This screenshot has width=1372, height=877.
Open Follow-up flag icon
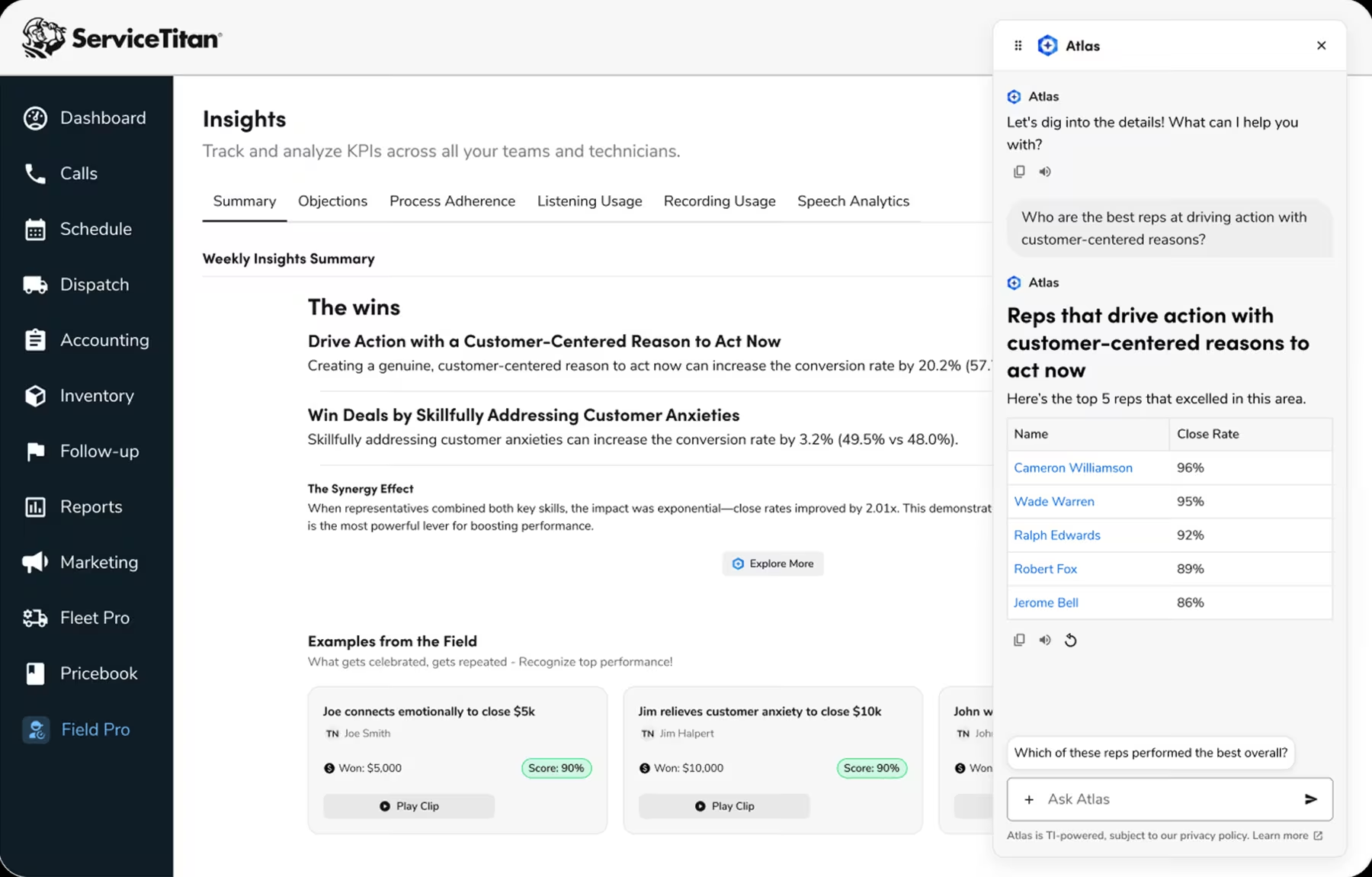click(x=35, y=451)
